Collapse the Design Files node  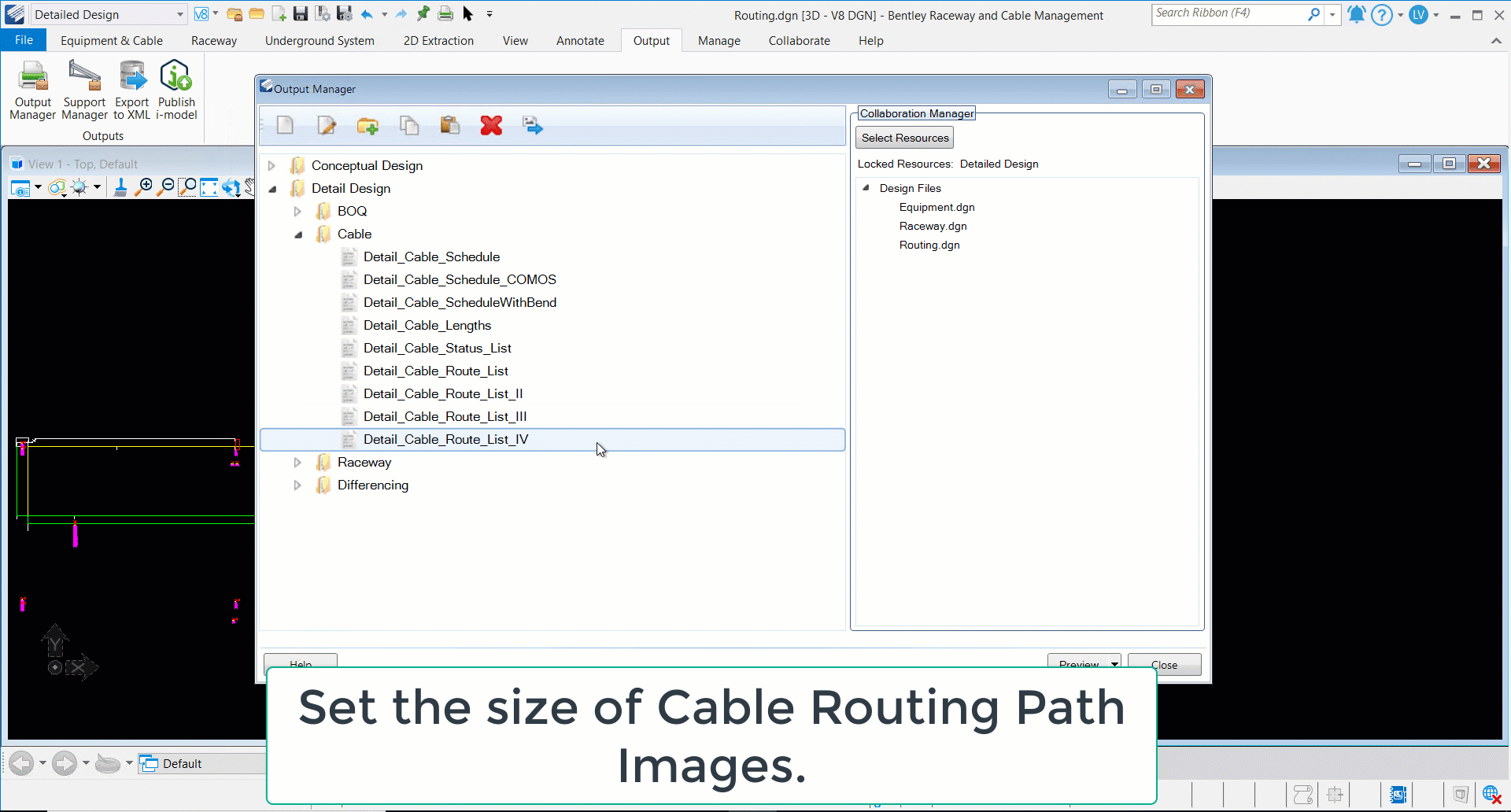pos(866,188)
